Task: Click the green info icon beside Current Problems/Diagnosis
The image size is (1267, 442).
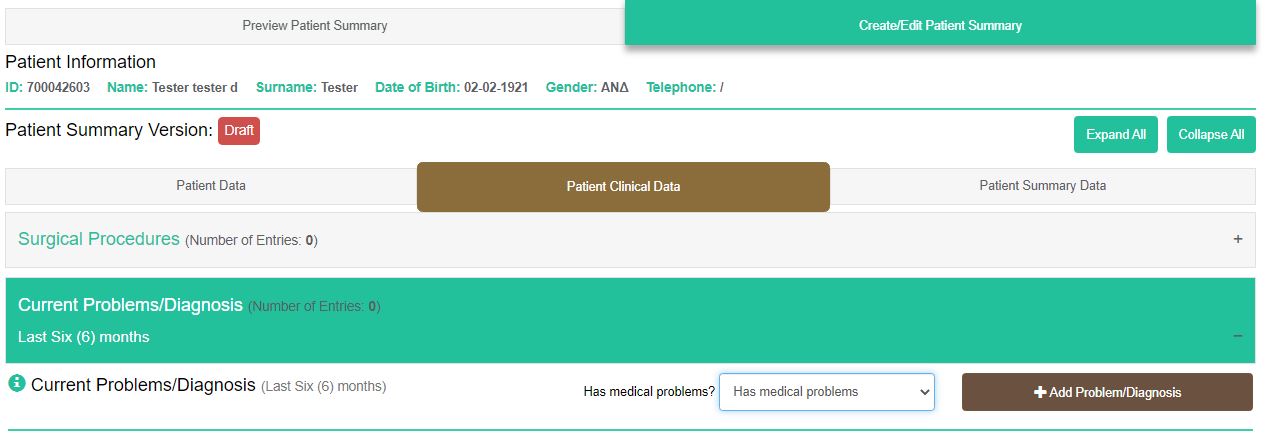Action: (x=17, y=384)
